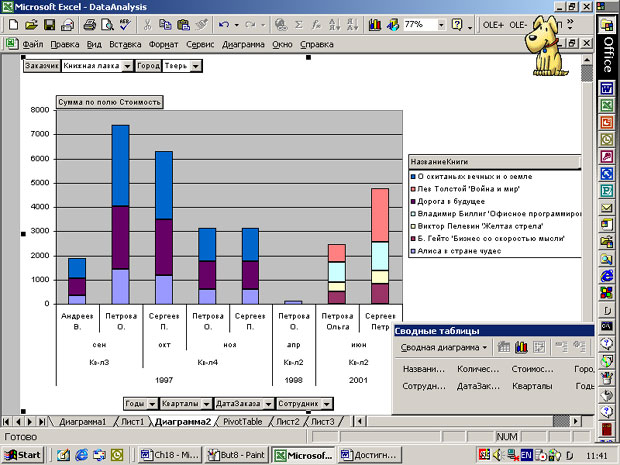
Task: Click the Start button on taskbar
Action: (22, 455)
